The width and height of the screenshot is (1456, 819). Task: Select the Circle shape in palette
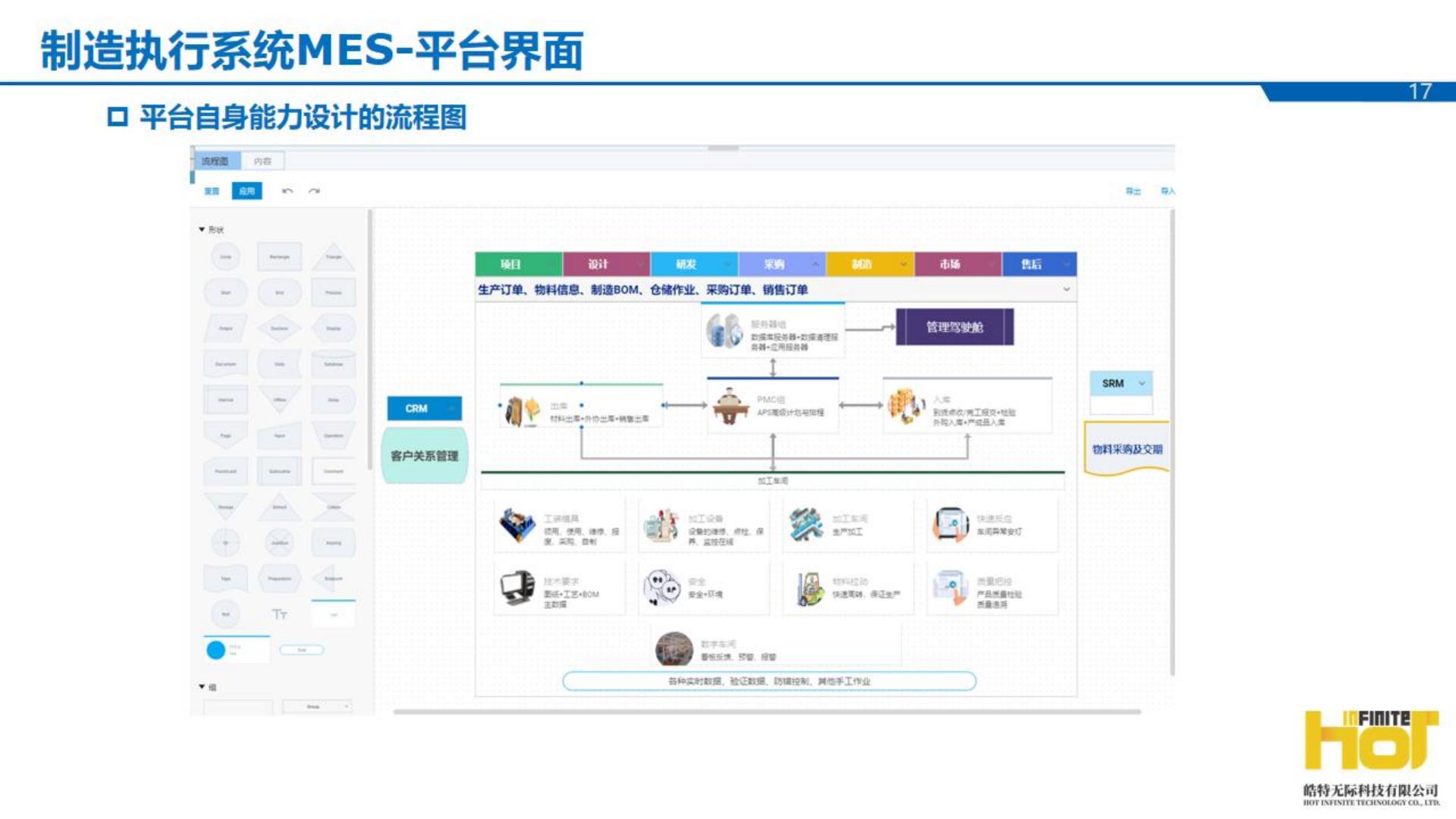click(x=225, y=257)
